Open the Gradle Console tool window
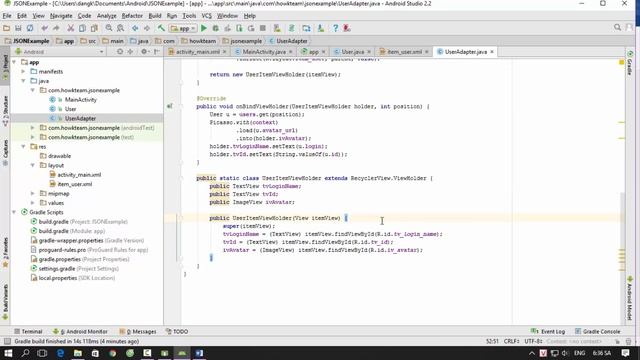 tap(598, 331)
